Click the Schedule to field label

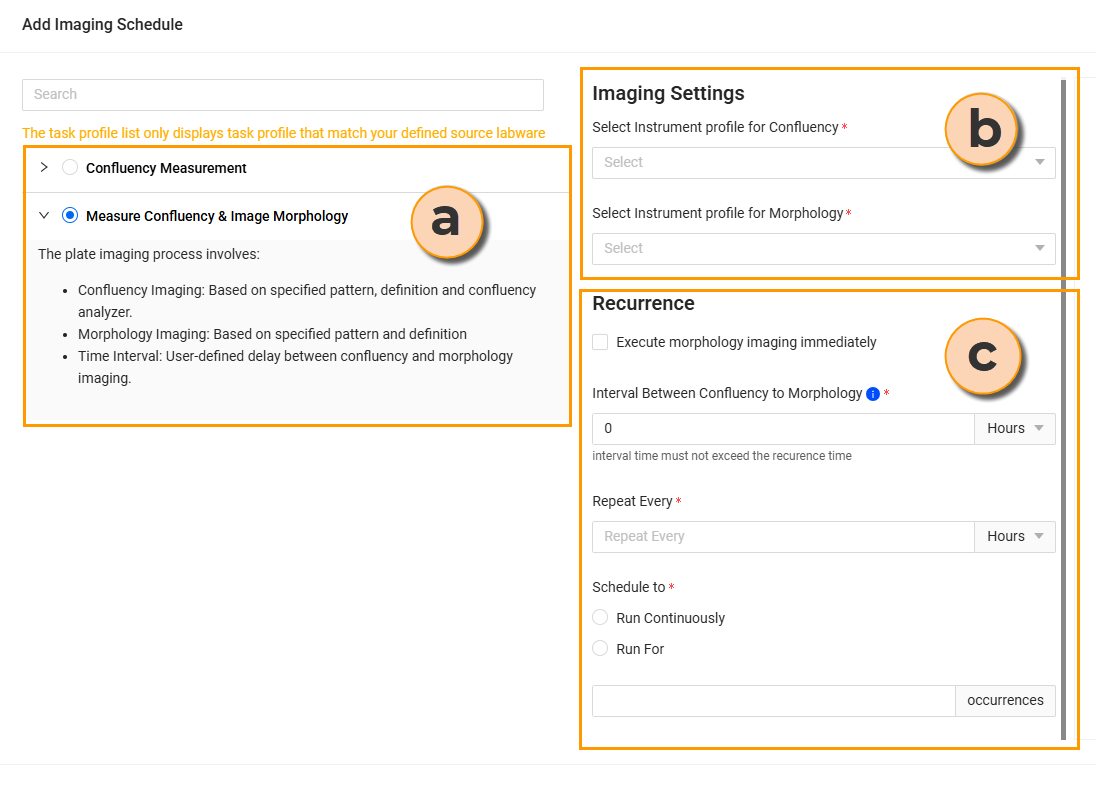tap(628, 587)
